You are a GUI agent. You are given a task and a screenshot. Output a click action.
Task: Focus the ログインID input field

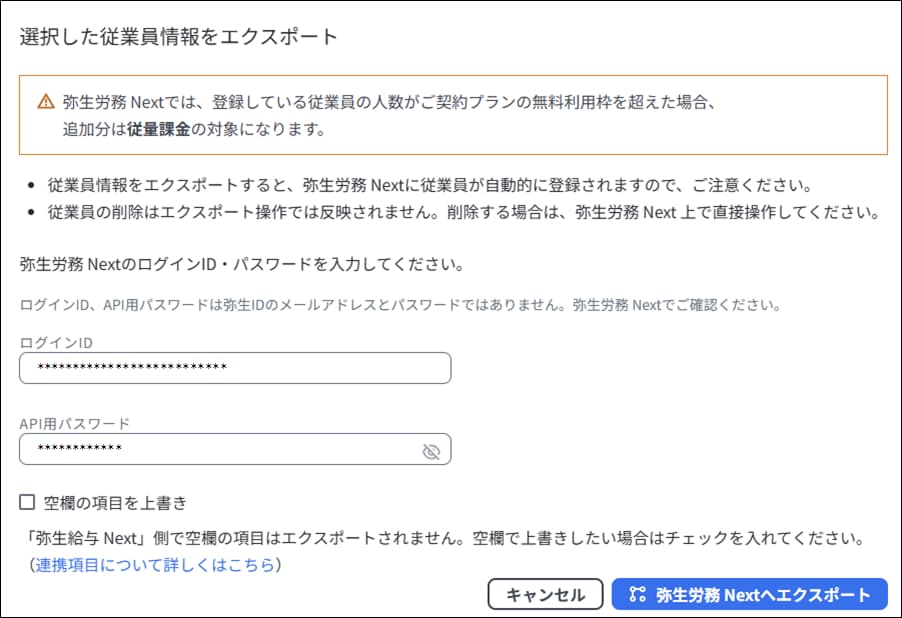(x=235, y=368)
